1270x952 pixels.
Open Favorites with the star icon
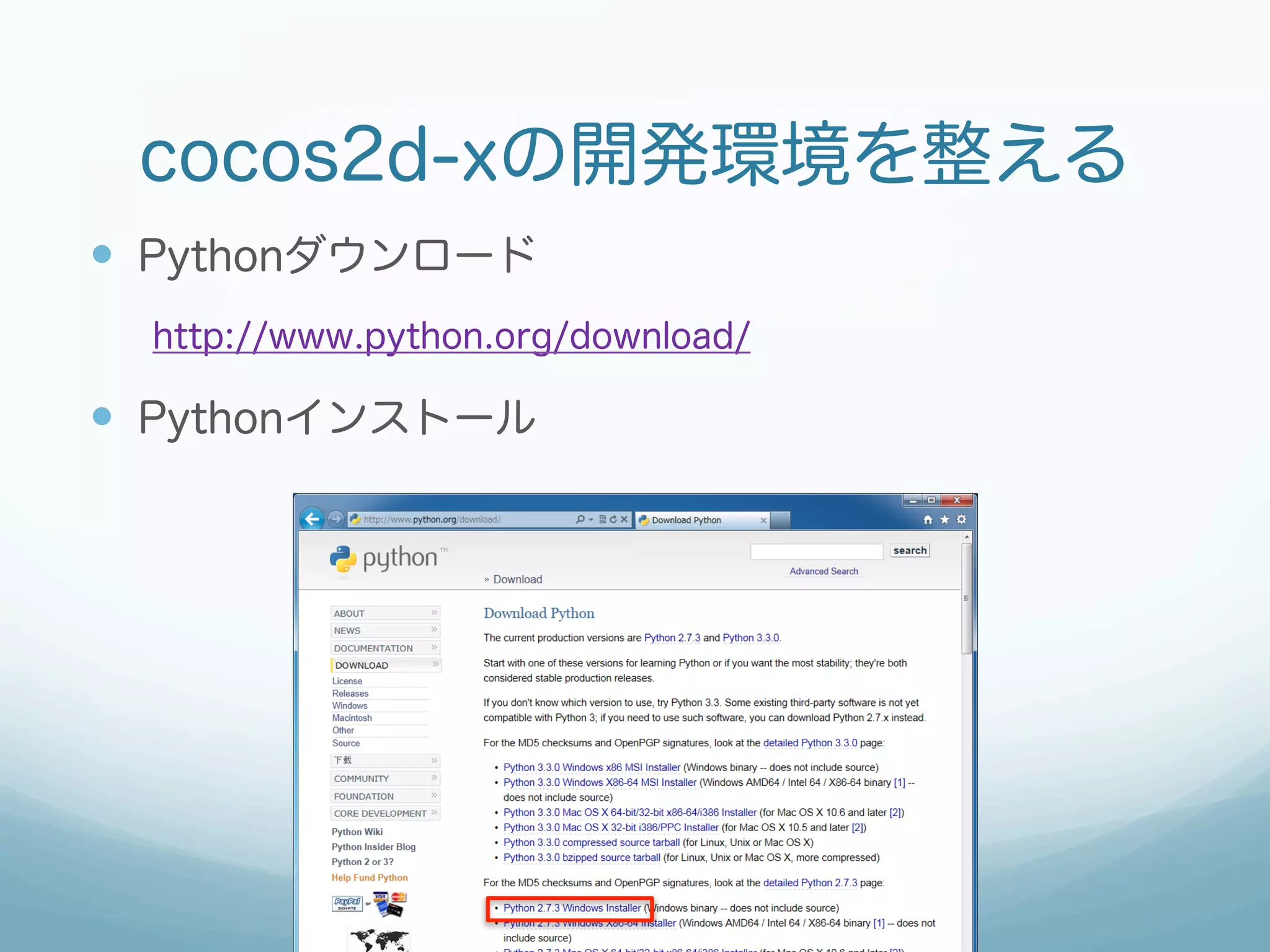tap(944, 519)
